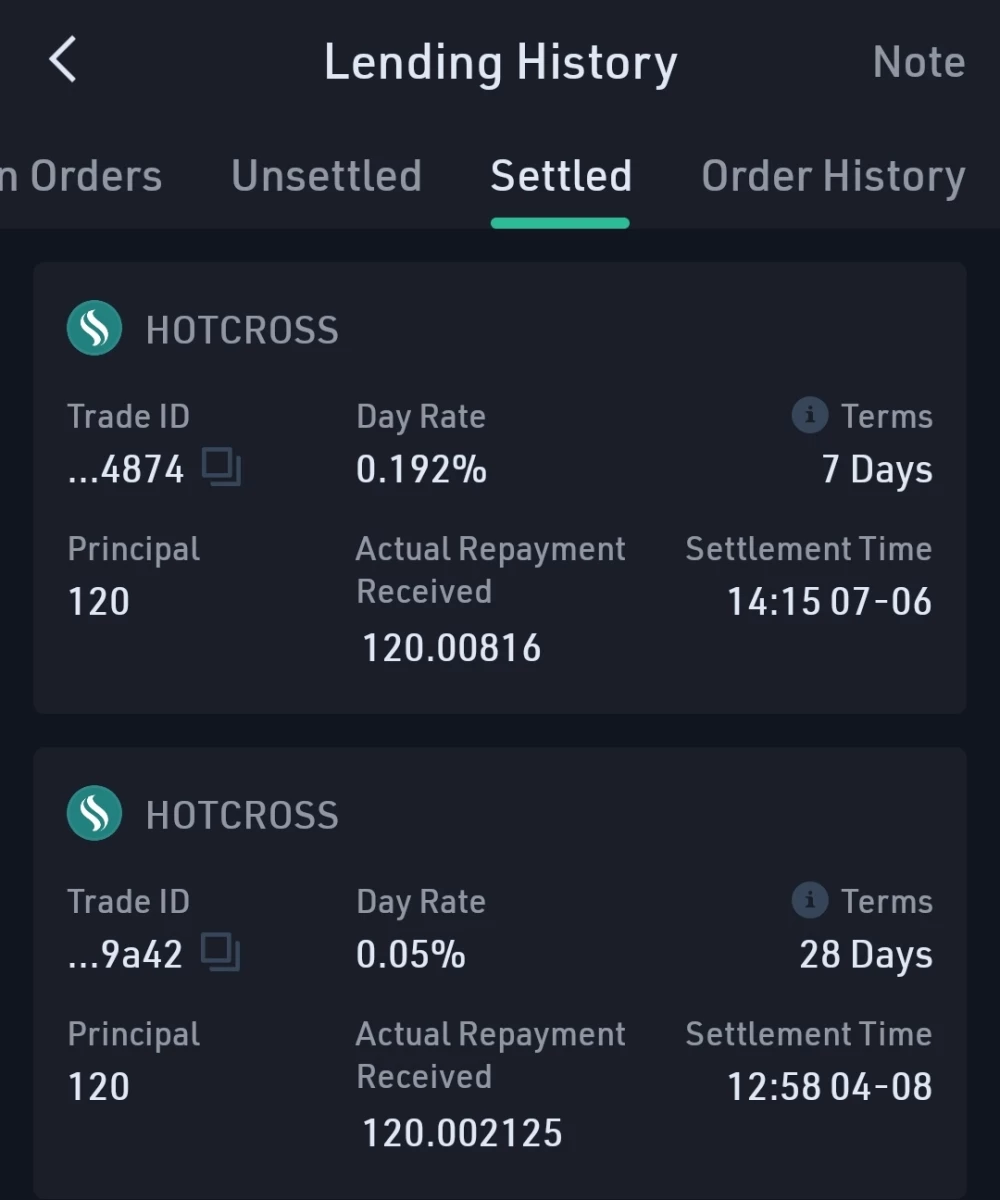Image resolution: width=1000 pixels, height=1200 pixels.
Task: Switch to the Order History tab
Action: coord(833,177)
